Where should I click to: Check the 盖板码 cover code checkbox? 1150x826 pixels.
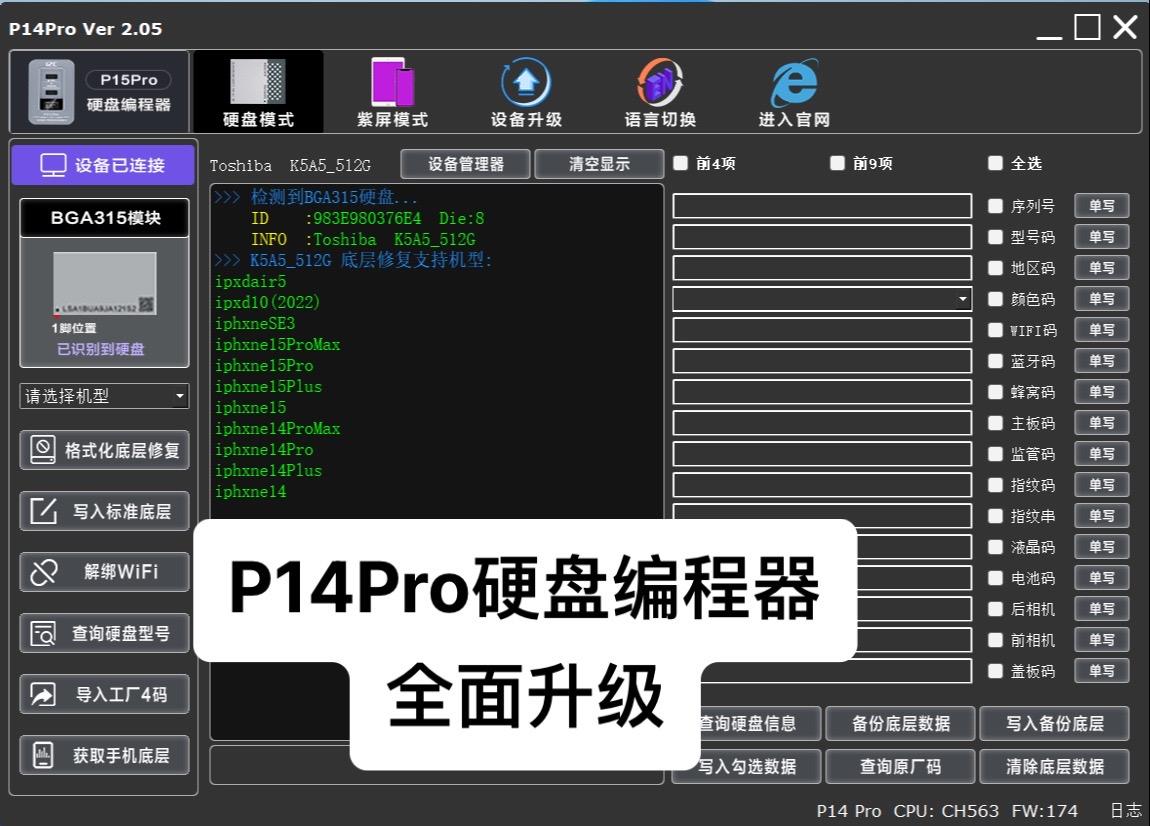995,670
